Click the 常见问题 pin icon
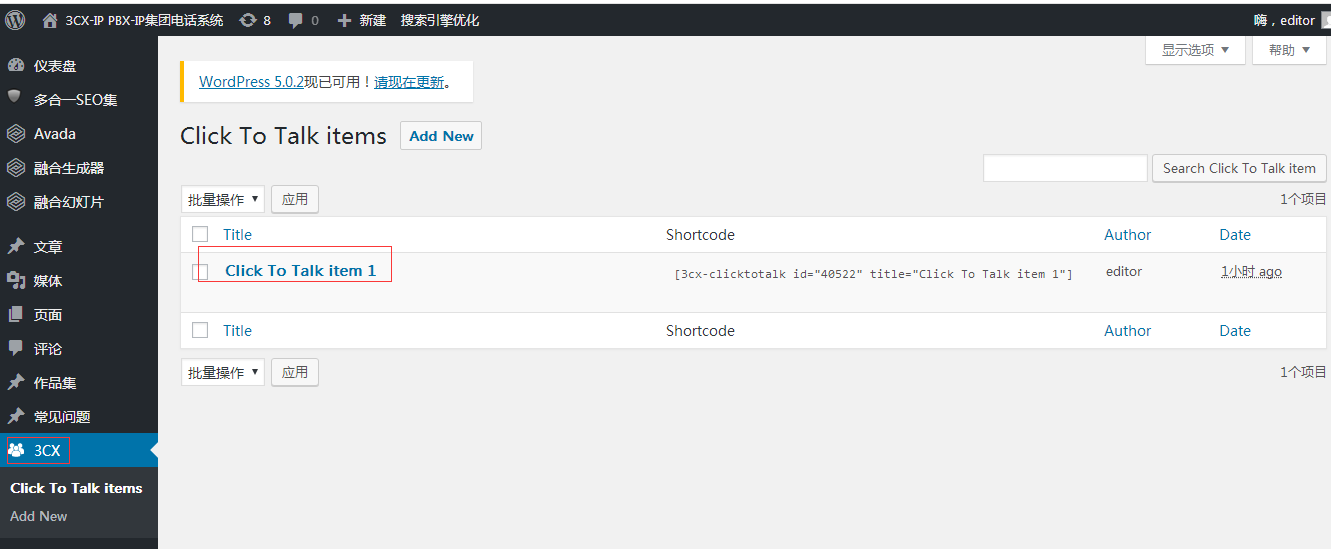 [x=16, y=417]
